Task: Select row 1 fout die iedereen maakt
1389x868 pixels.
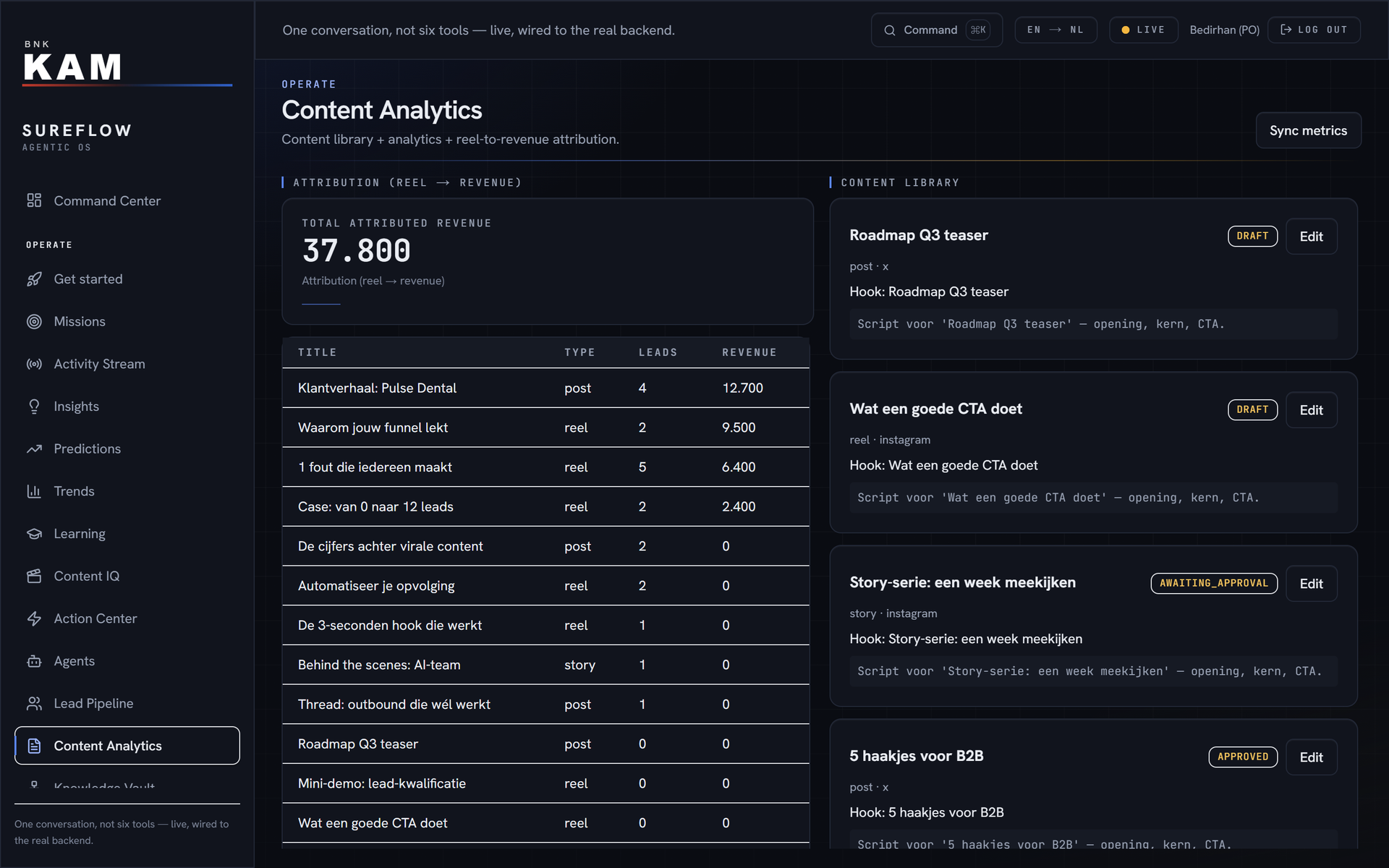Action: (545, 467)
